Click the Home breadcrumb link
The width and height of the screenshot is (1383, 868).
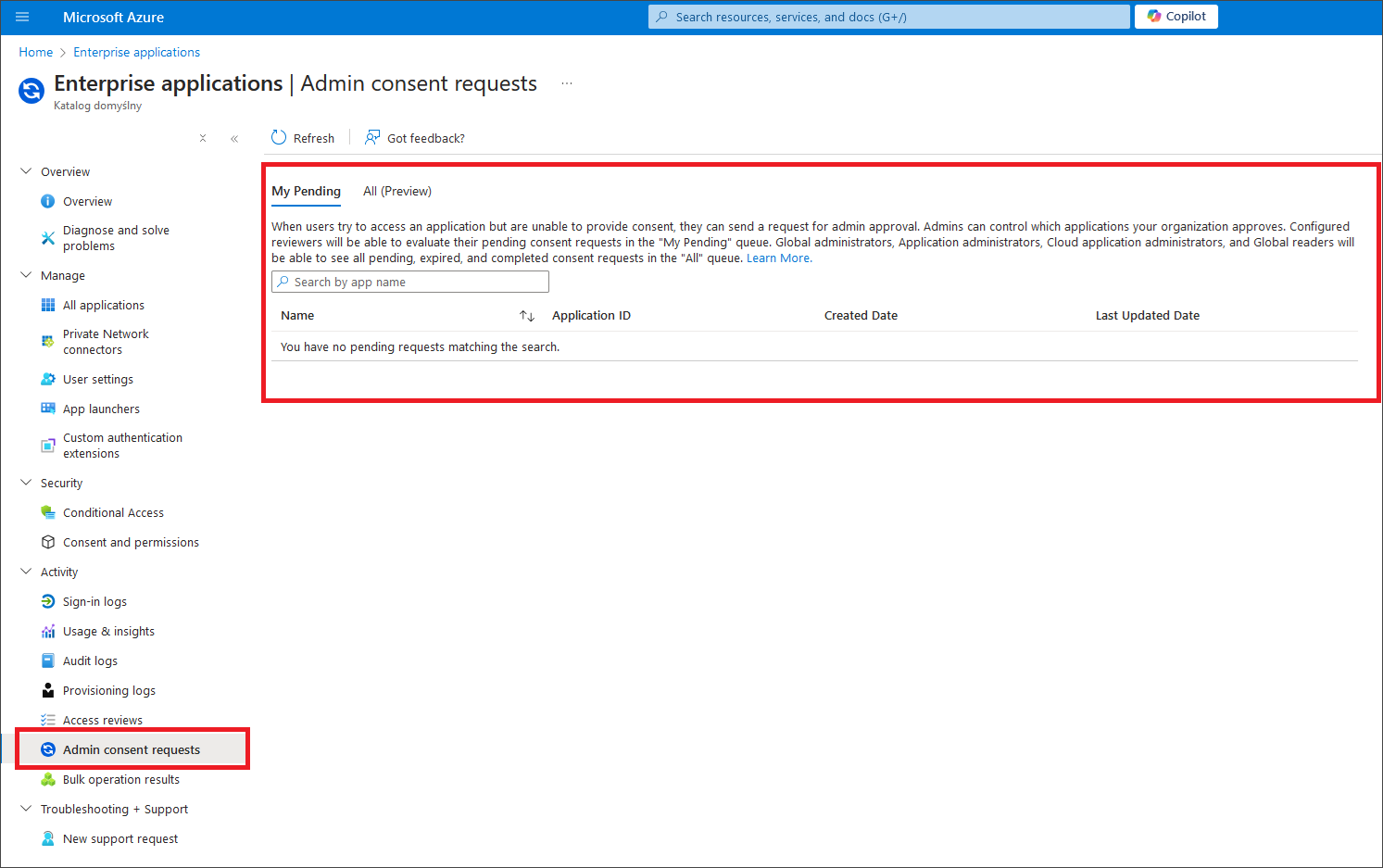click(35, 52)
